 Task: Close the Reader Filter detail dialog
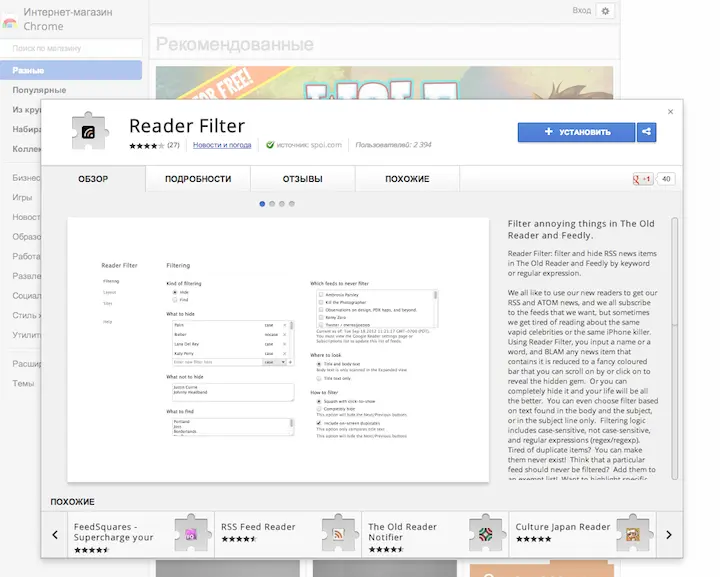click(670, 112)
